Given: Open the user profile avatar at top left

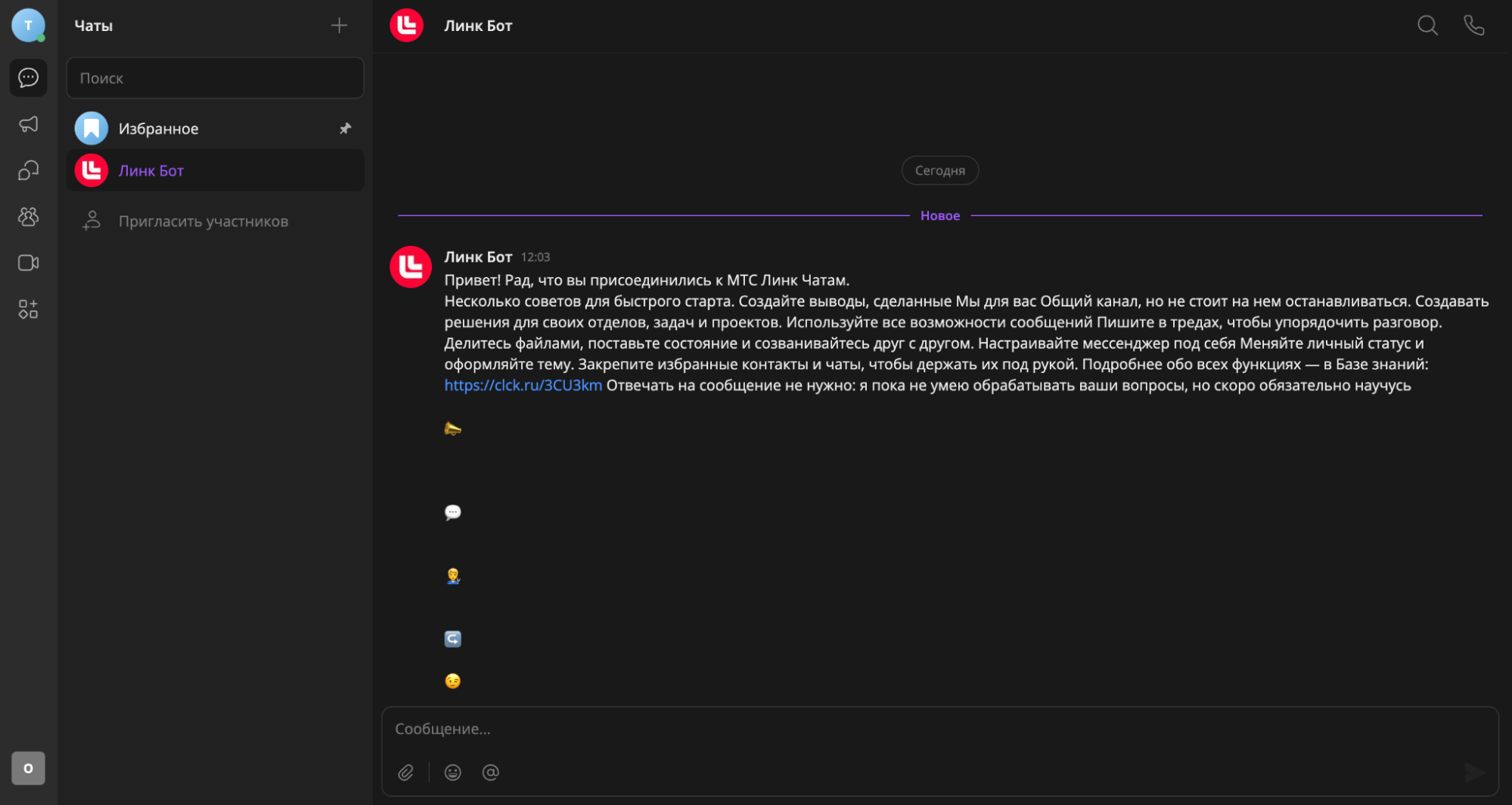Looking at the screenshot, I should pyautogui.click(x=28, y=26).
